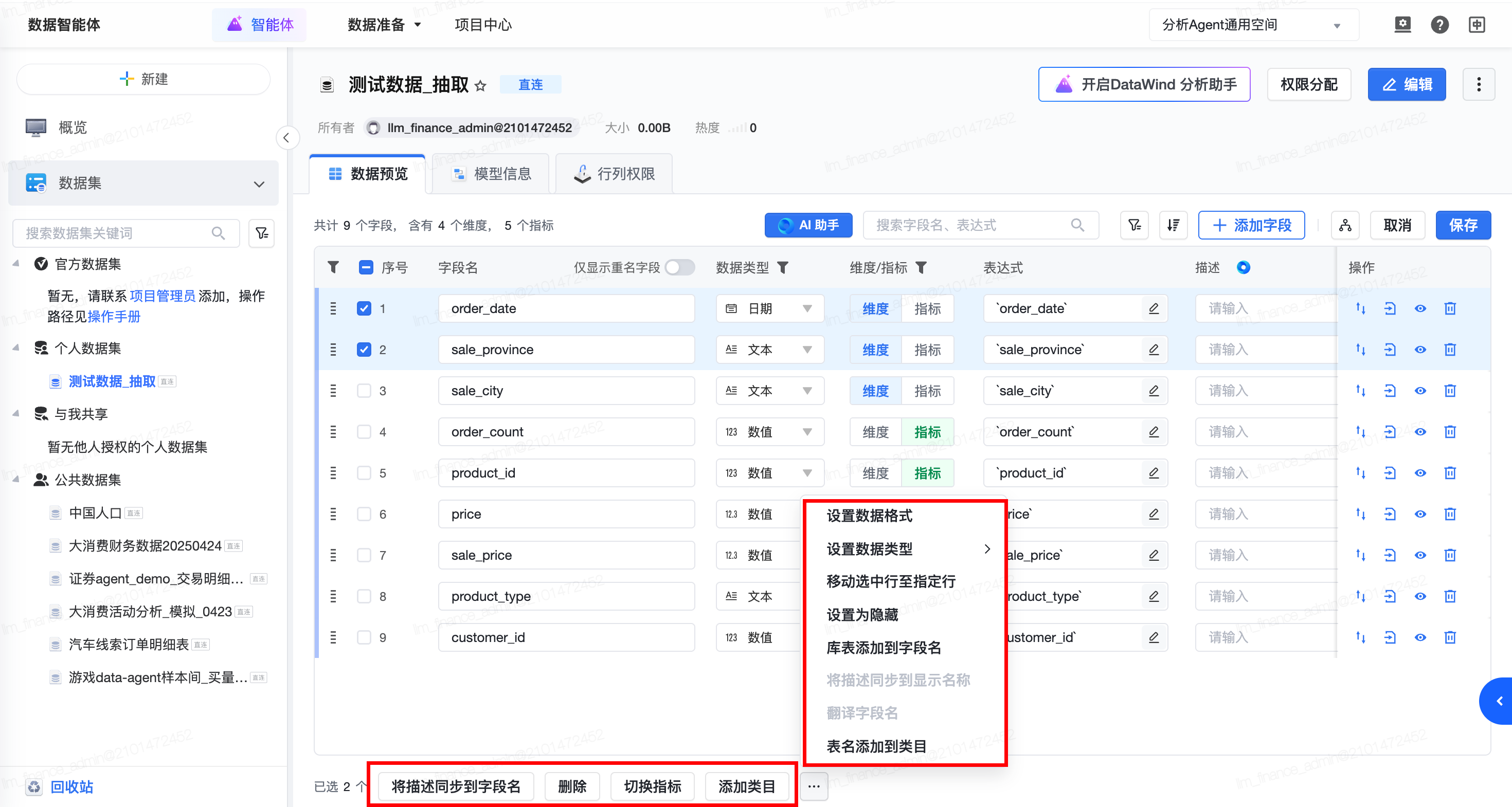Click the blue description info icon
The width and height of the screenshot is (1512, 807).
[1243, 267]
